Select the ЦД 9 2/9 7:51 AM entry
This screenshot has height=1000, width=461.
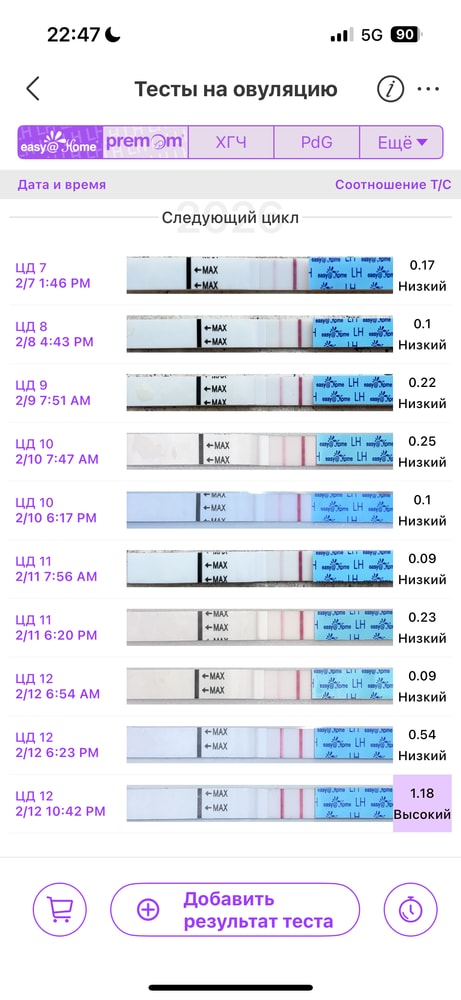(54, 393)
